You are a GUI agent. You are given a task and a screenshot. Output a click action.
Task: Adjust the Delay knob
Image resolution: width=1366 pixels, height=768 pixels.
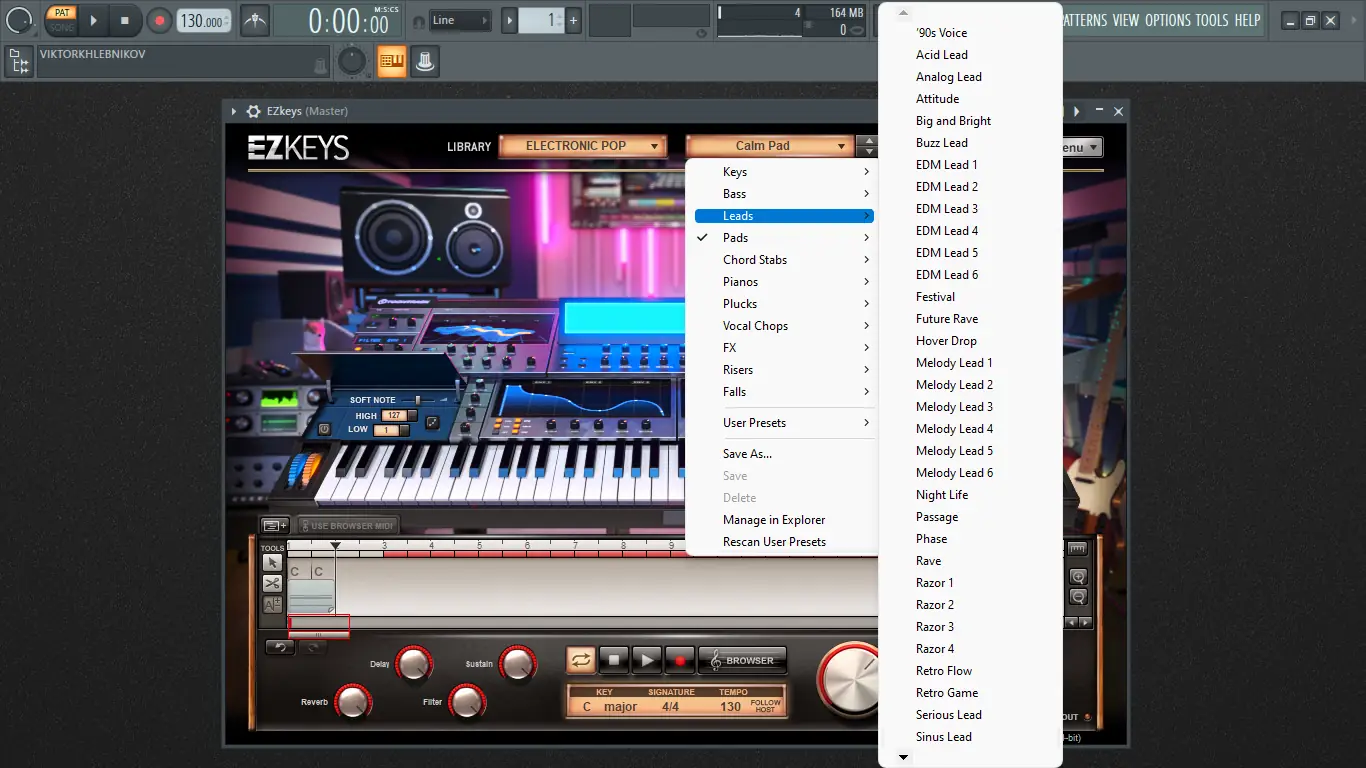(413, 664)
